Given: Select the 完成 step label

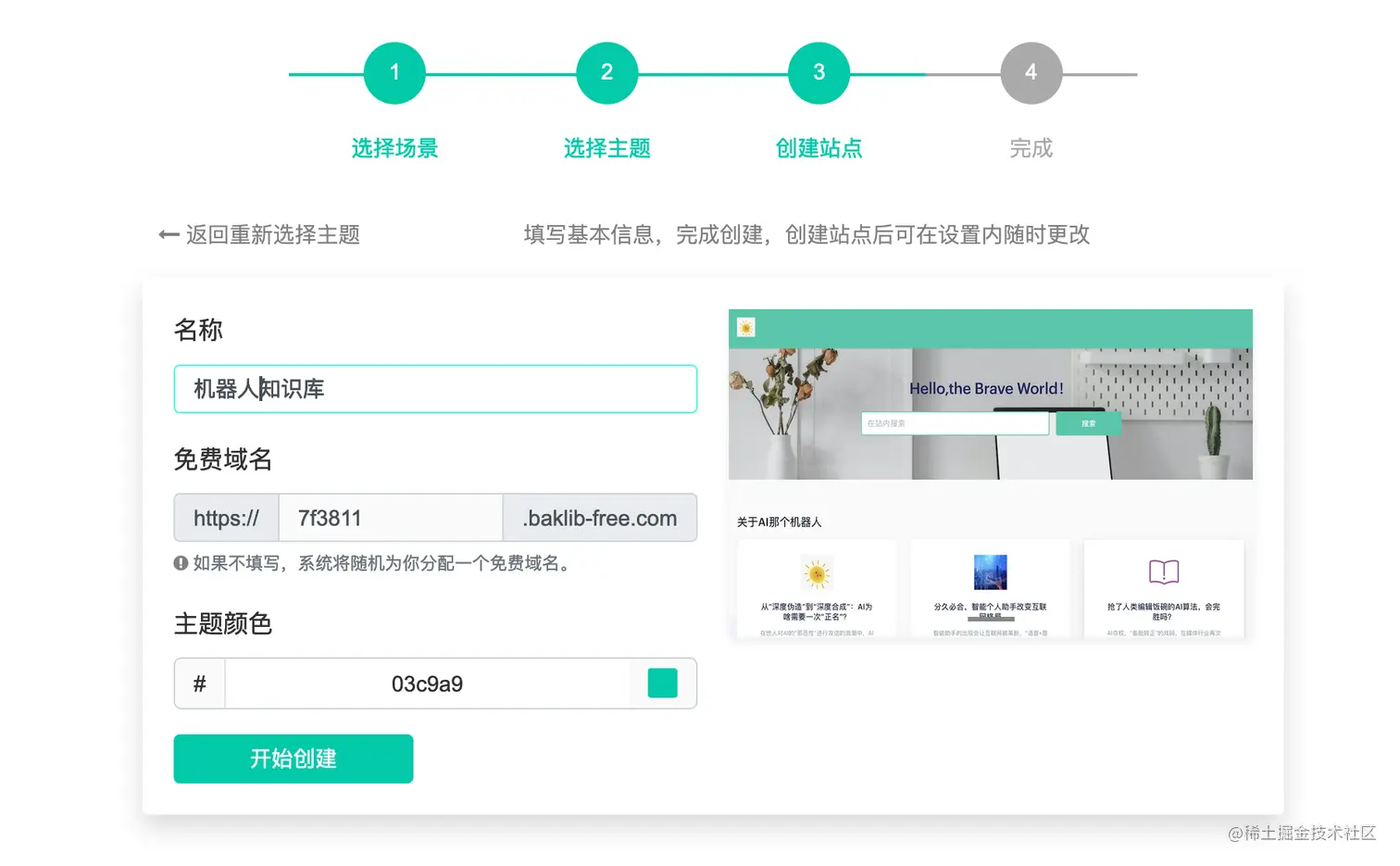Looking at the screenshot, I should click(1031, 148).
